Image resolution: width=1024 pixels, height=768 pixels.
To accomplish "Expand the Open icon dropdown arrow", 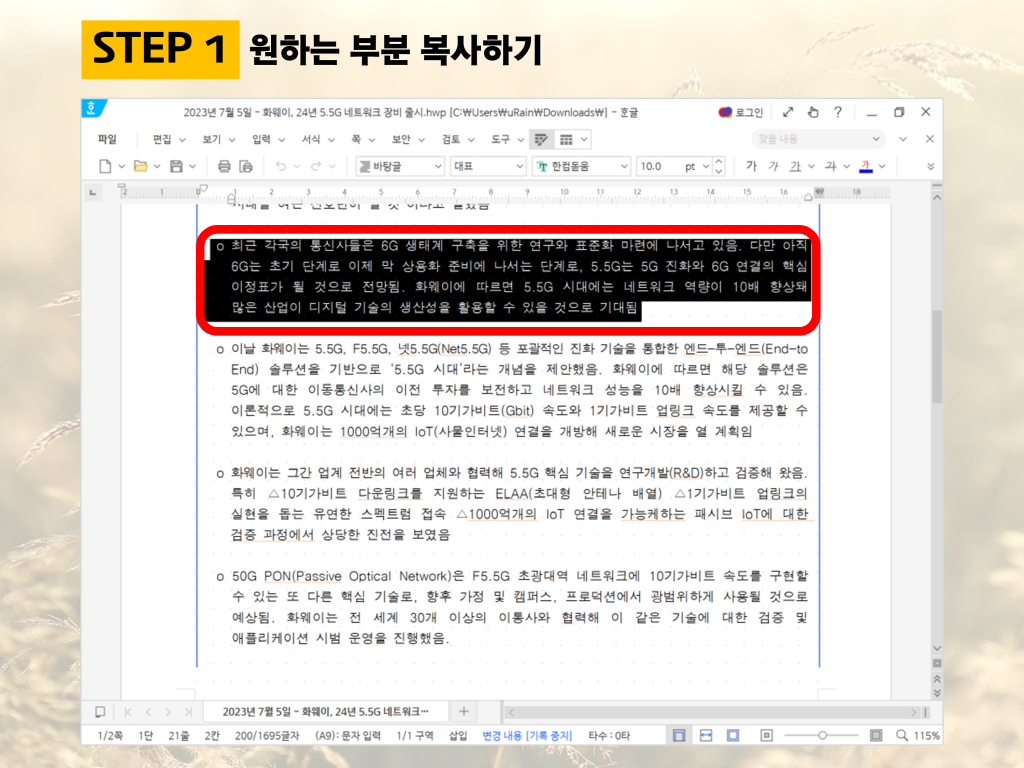I will pos(157,167).
